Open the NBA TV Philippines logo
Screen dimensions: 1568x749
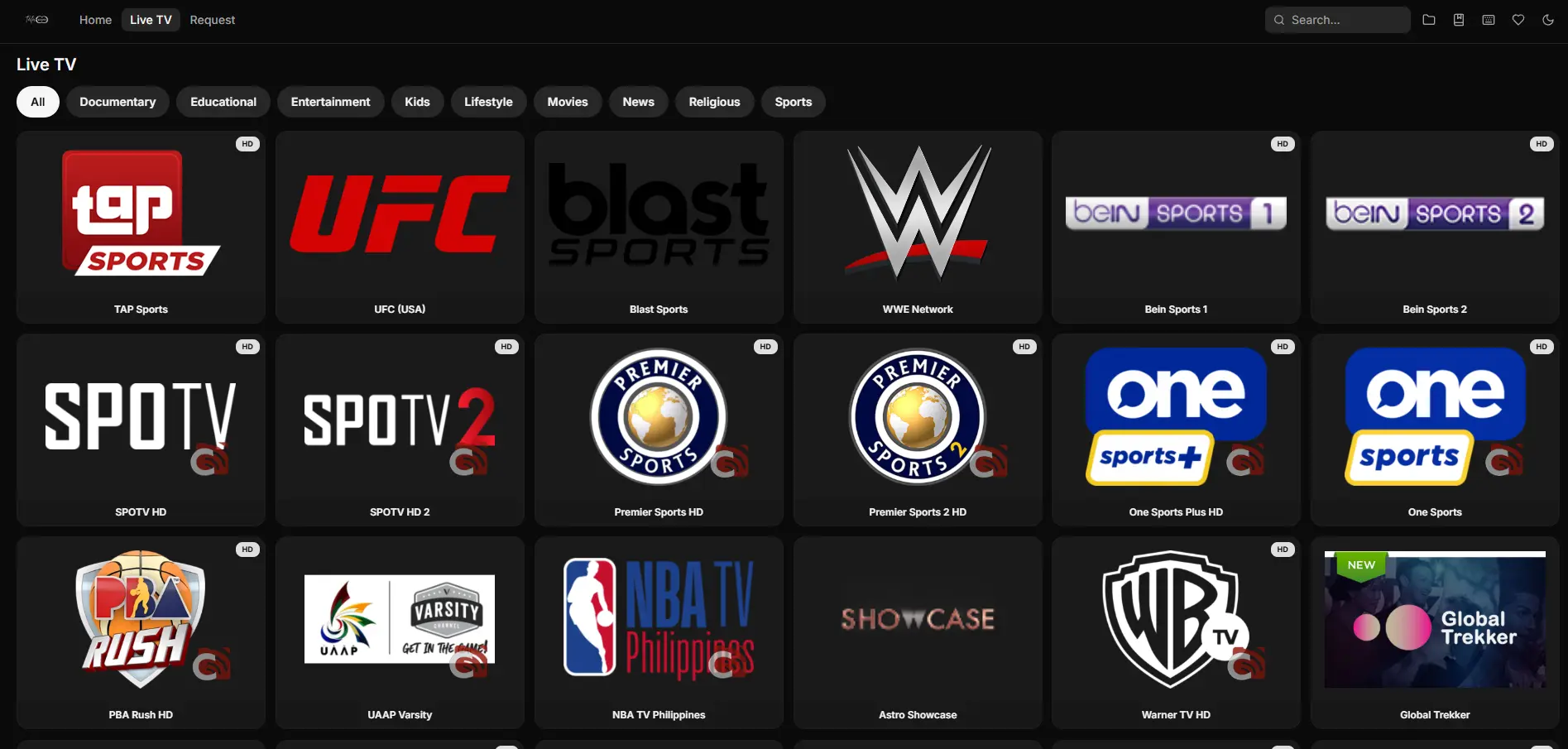[659, 619]
